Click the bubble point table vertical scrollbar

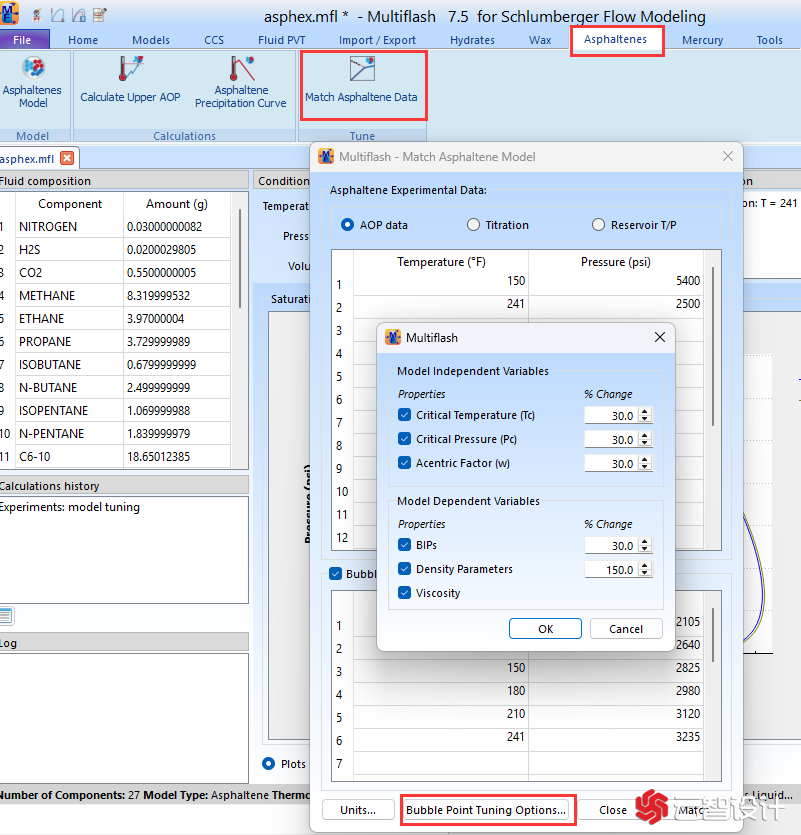click(x=713, y=635)
